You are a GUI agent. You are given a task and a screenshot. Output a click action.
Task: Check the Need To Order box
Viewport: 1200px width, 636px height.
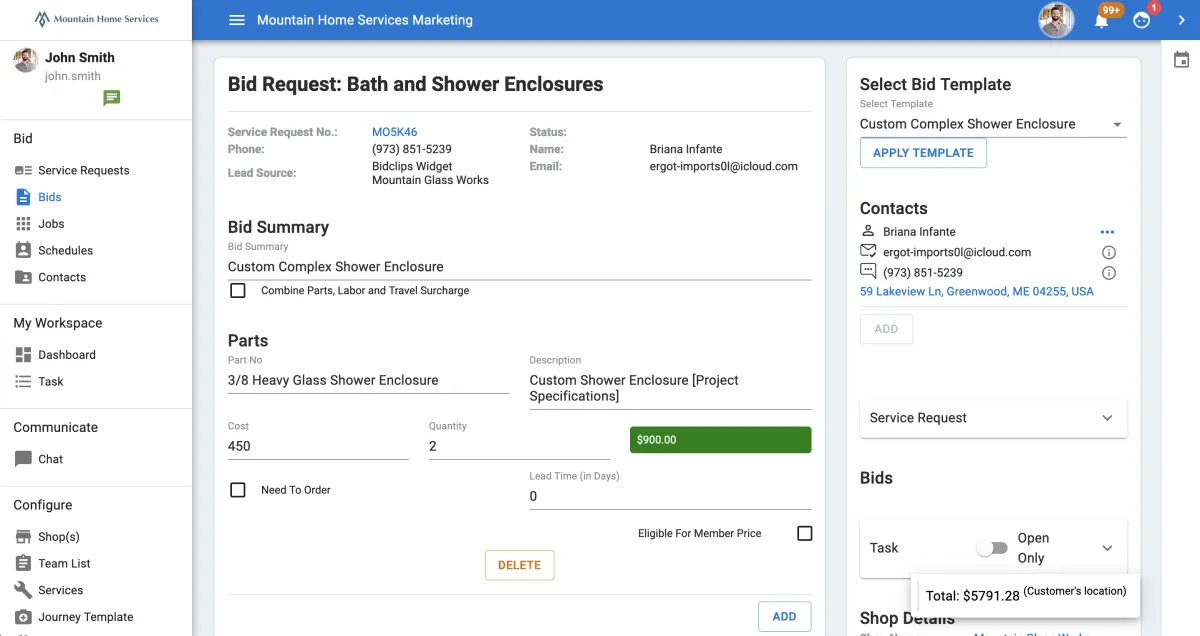pos(238,490)
